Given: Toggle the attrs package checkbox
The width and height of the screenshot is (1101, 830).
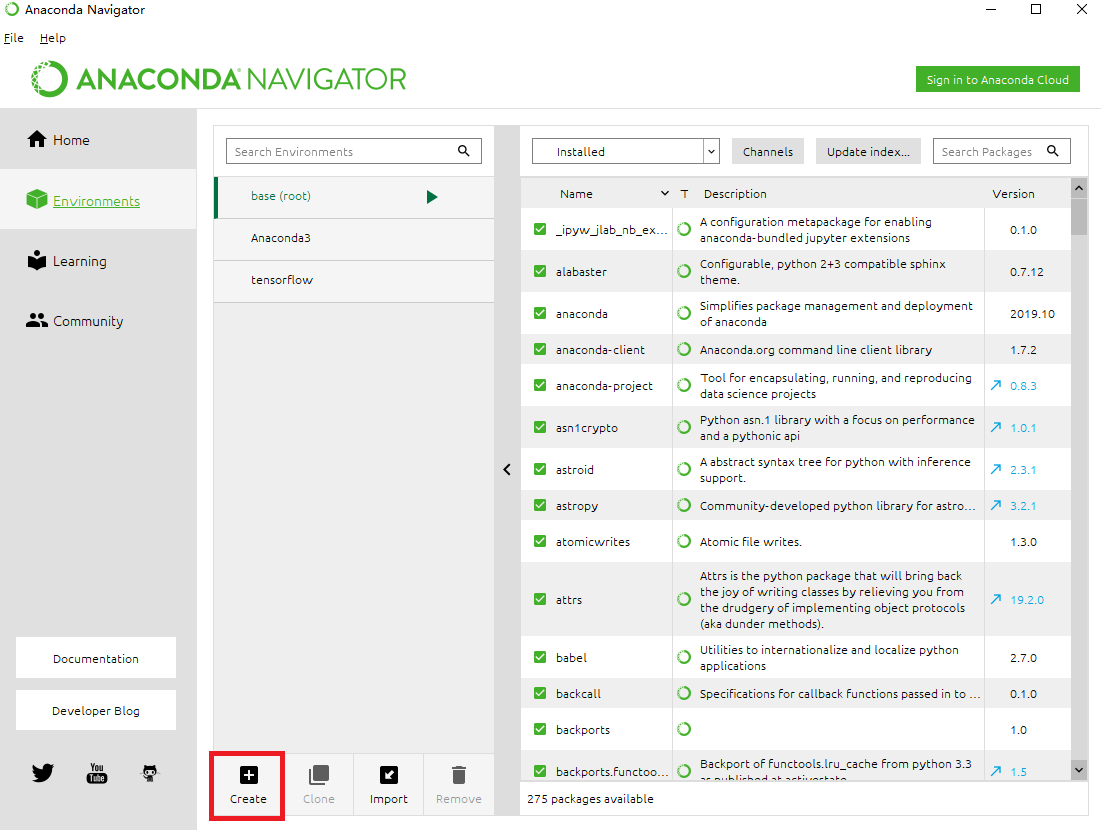Looking at the screenshot, I should coord(540,599).
